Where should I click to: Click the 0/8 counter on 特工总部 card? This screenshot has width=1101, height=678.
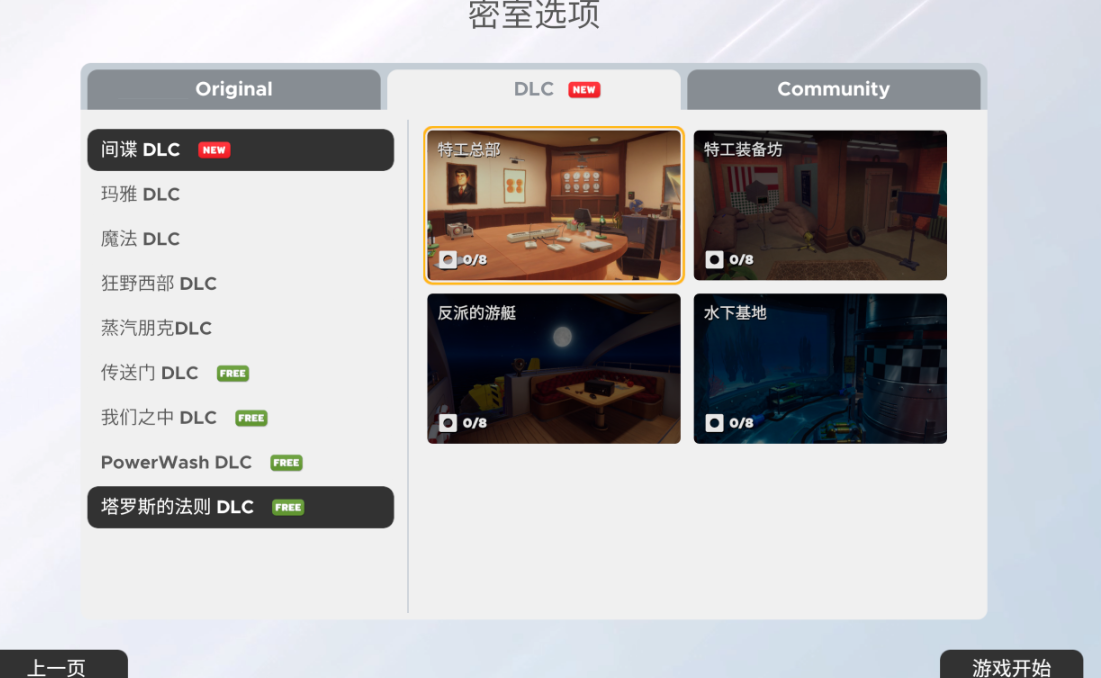point(475,260)
